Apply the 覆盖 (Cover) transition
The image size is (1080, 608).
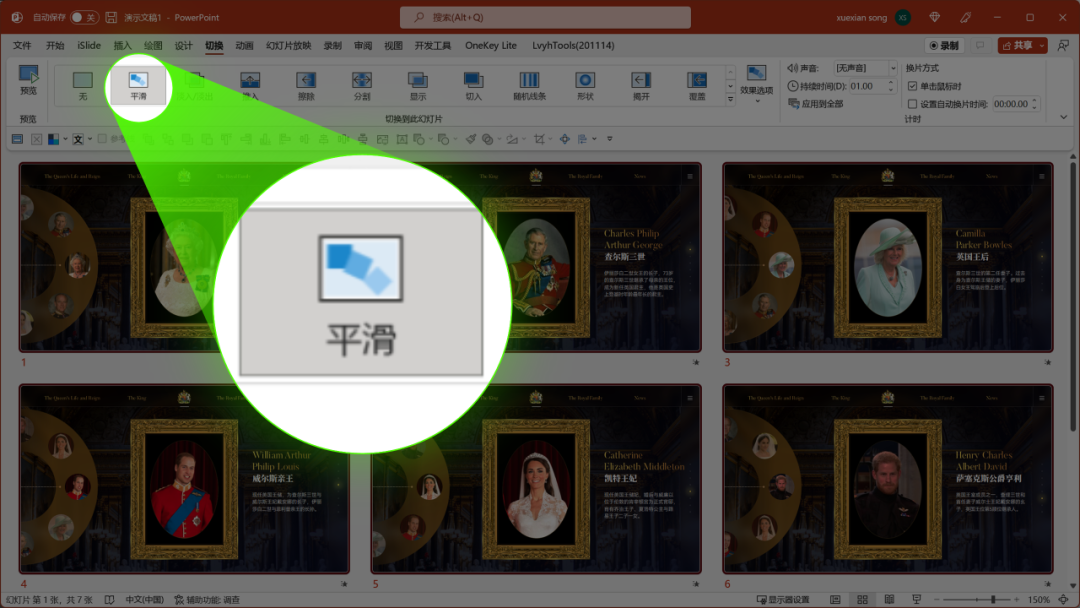click(696, 85)
